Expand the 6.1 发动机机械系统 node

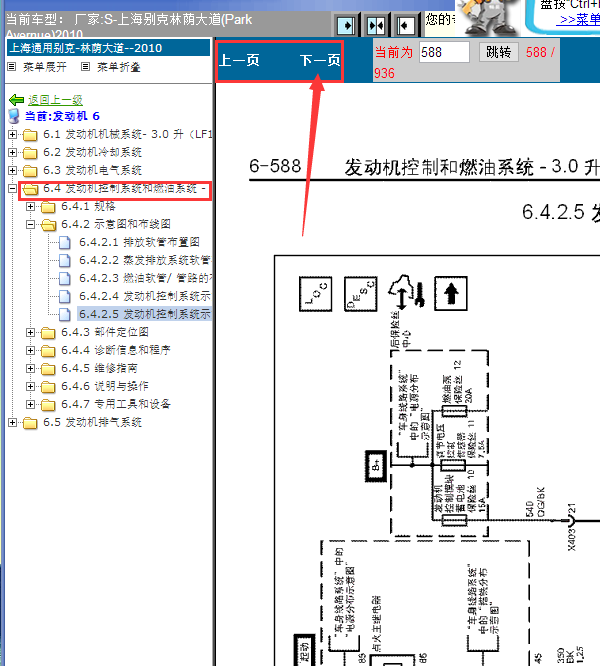click(x=12, y=135)
